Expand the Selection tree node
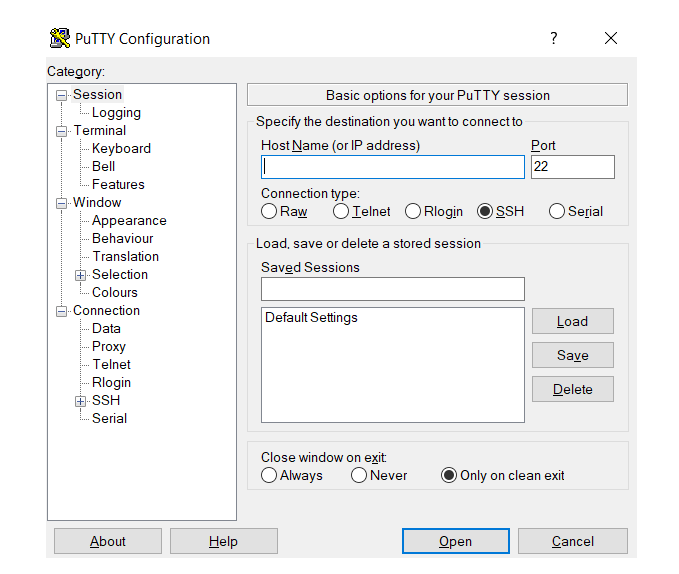Image resolution: width=679 pixels, height=574 pixels. pos(80,275)
